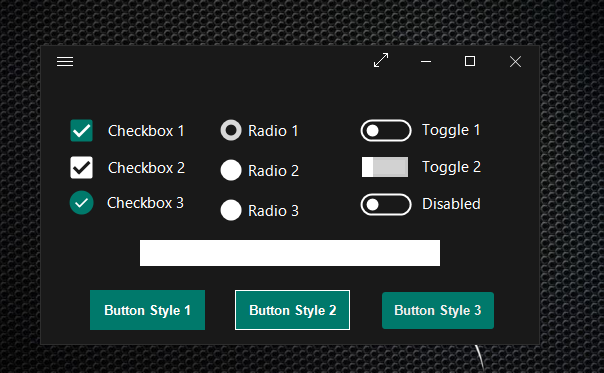Click the Radio 1 label
This screenshot has width=604, height=373.
point(273,131)
